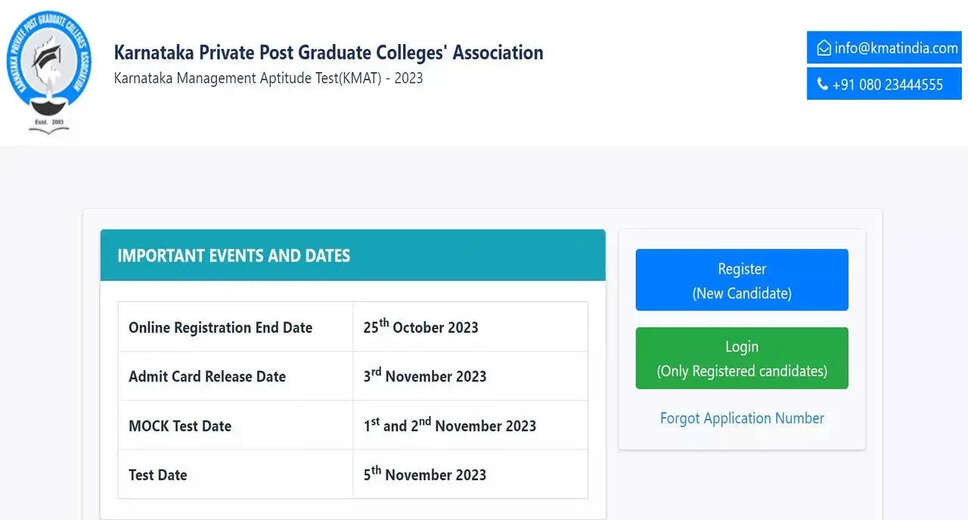Select the Online Registration End Date row label
The image size is (968, 520).
coord(220,327)
